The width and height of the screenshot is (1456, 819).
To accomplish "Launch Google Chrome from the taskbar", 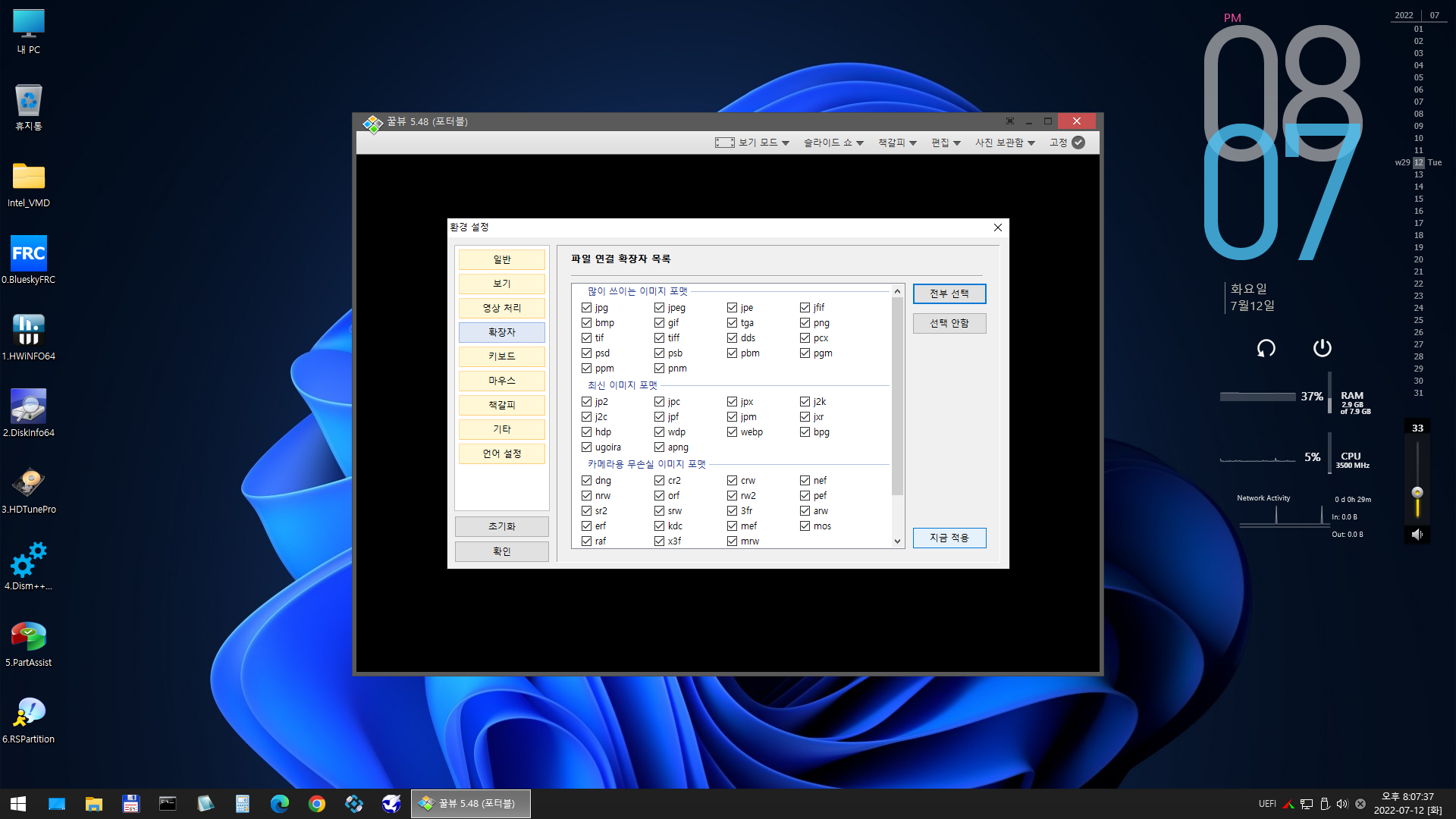I will tap(317, 804).
